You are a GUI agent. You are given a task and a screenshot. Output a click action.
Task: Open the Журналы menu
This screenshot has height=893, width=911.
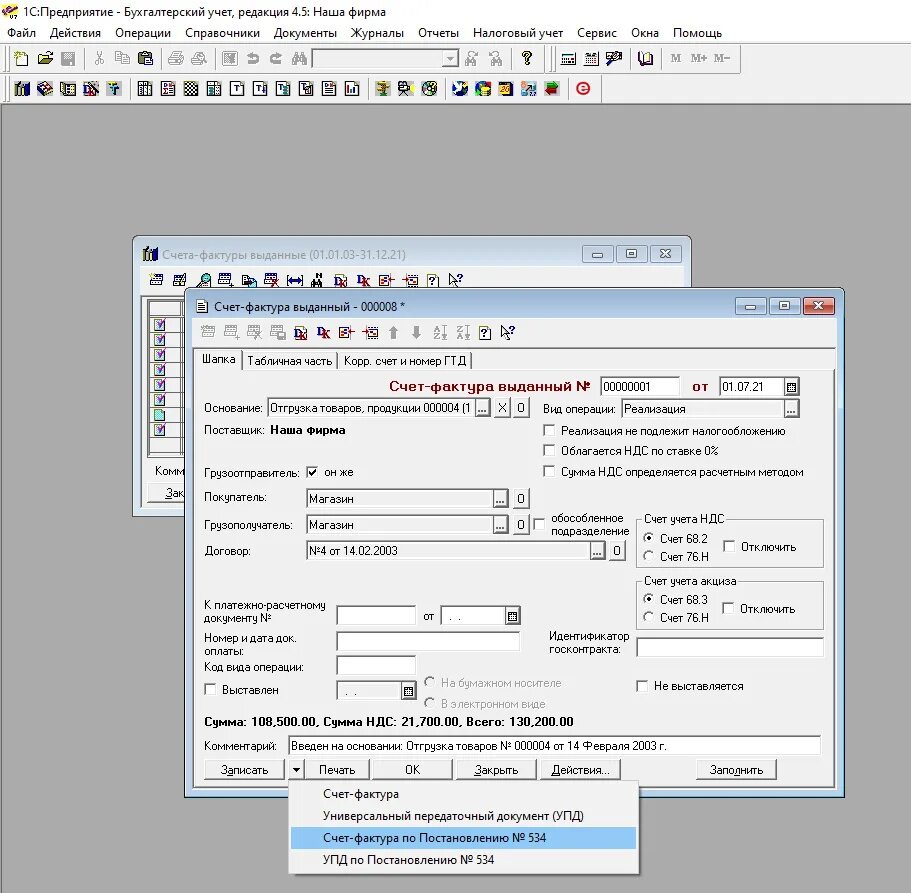[377, 33]
